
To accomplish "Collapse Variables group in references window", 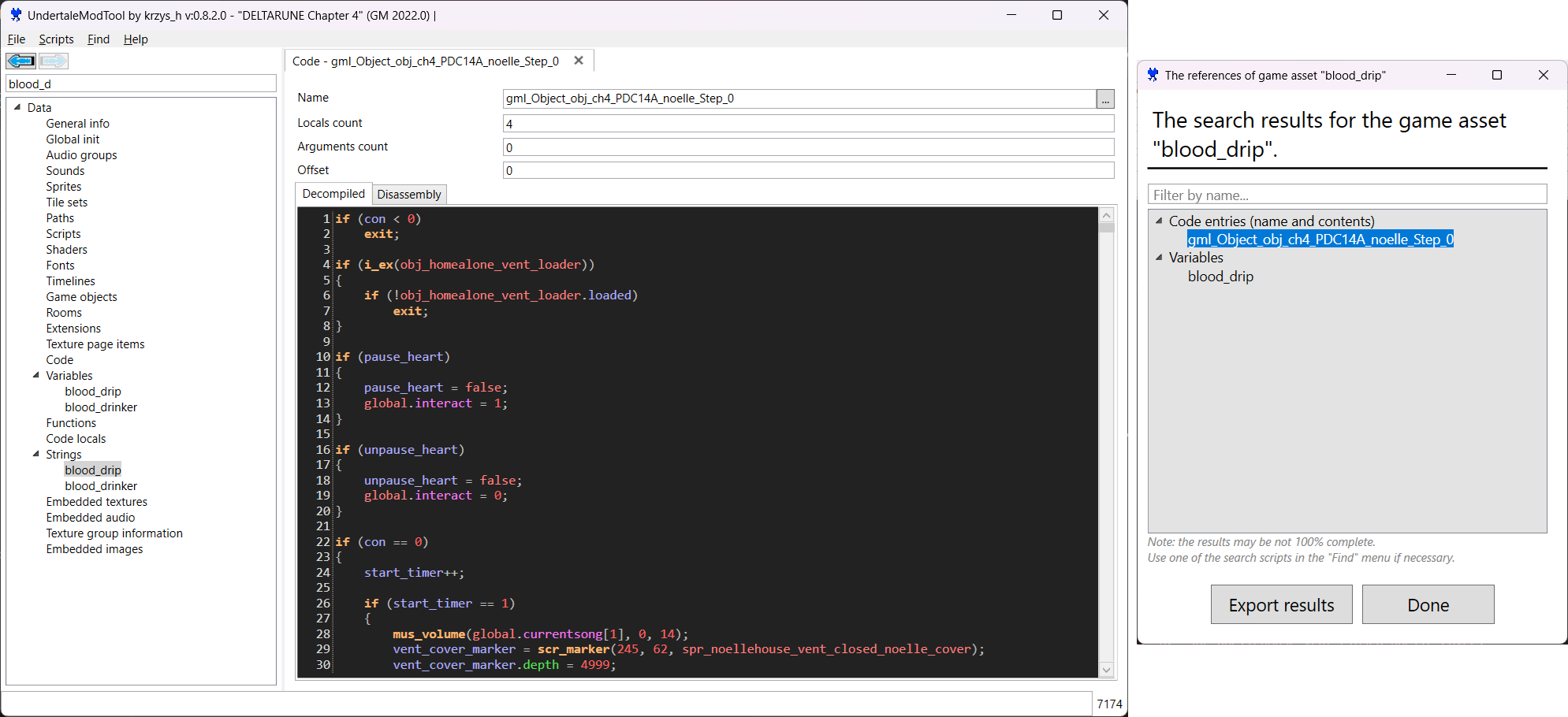I will tap(1159, 258).
